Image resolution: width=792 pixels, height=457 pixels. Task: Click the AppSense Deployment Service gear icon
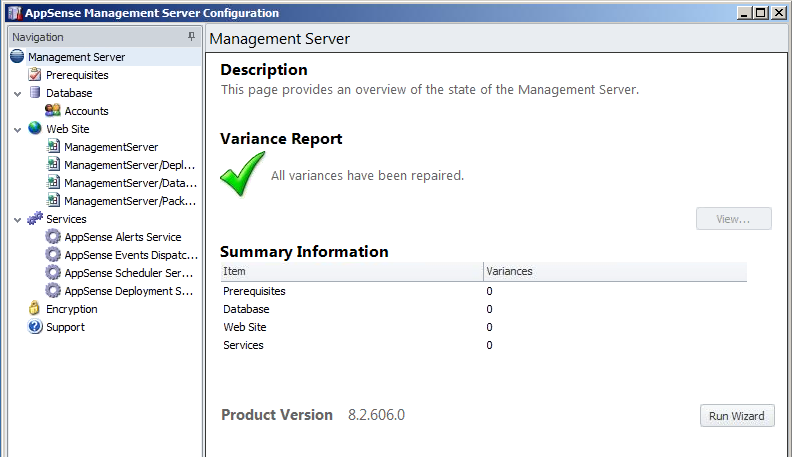53,290
